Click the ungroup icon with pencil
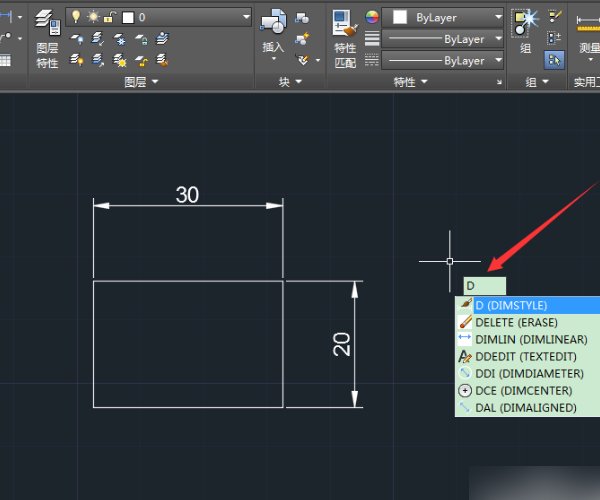Screen dimensions: 600x500 pyautogui.click(x=554, y=16)
